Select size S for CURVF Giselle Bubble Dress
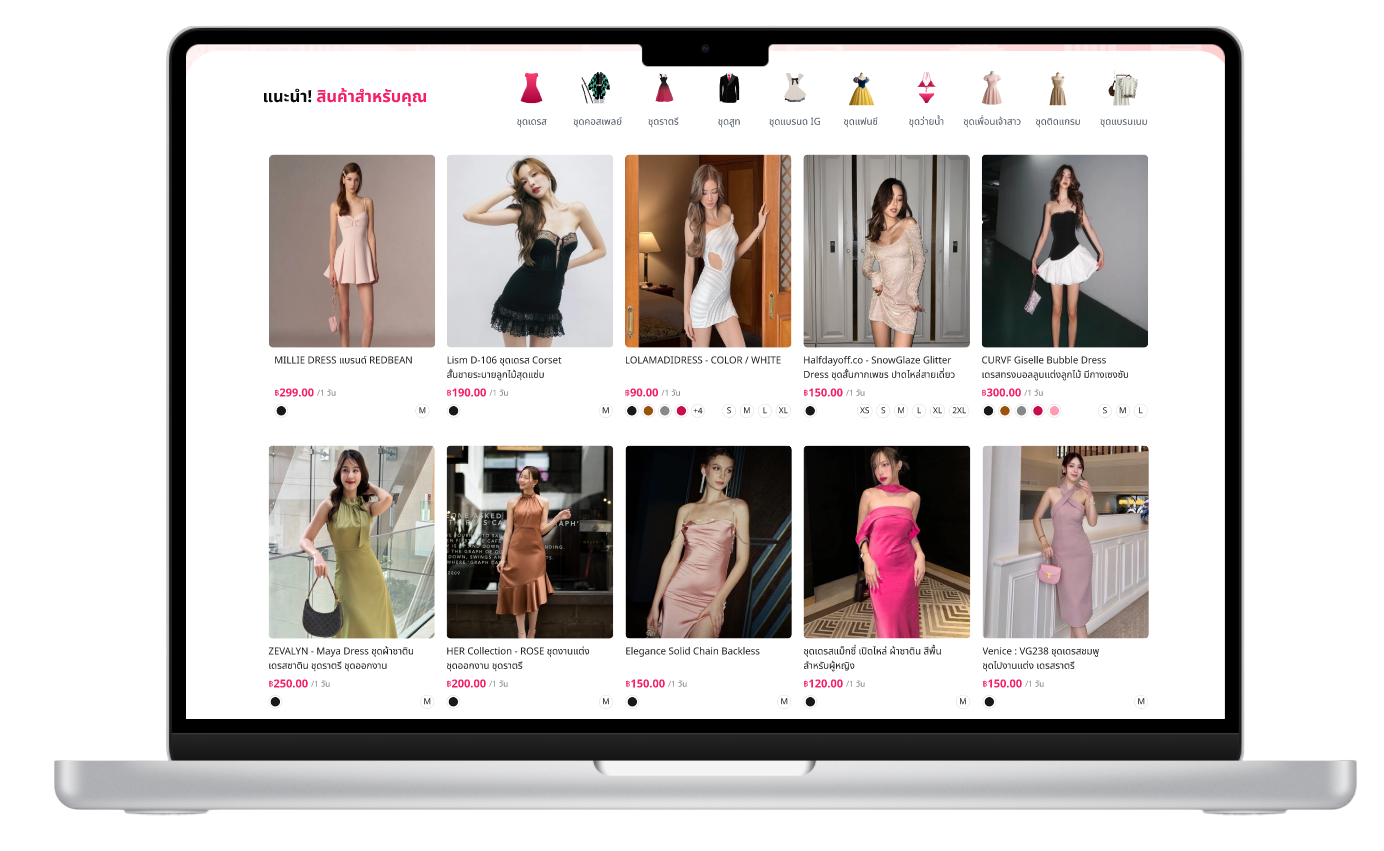This screenshot has height=851, width=1384. pos(1105,411)
